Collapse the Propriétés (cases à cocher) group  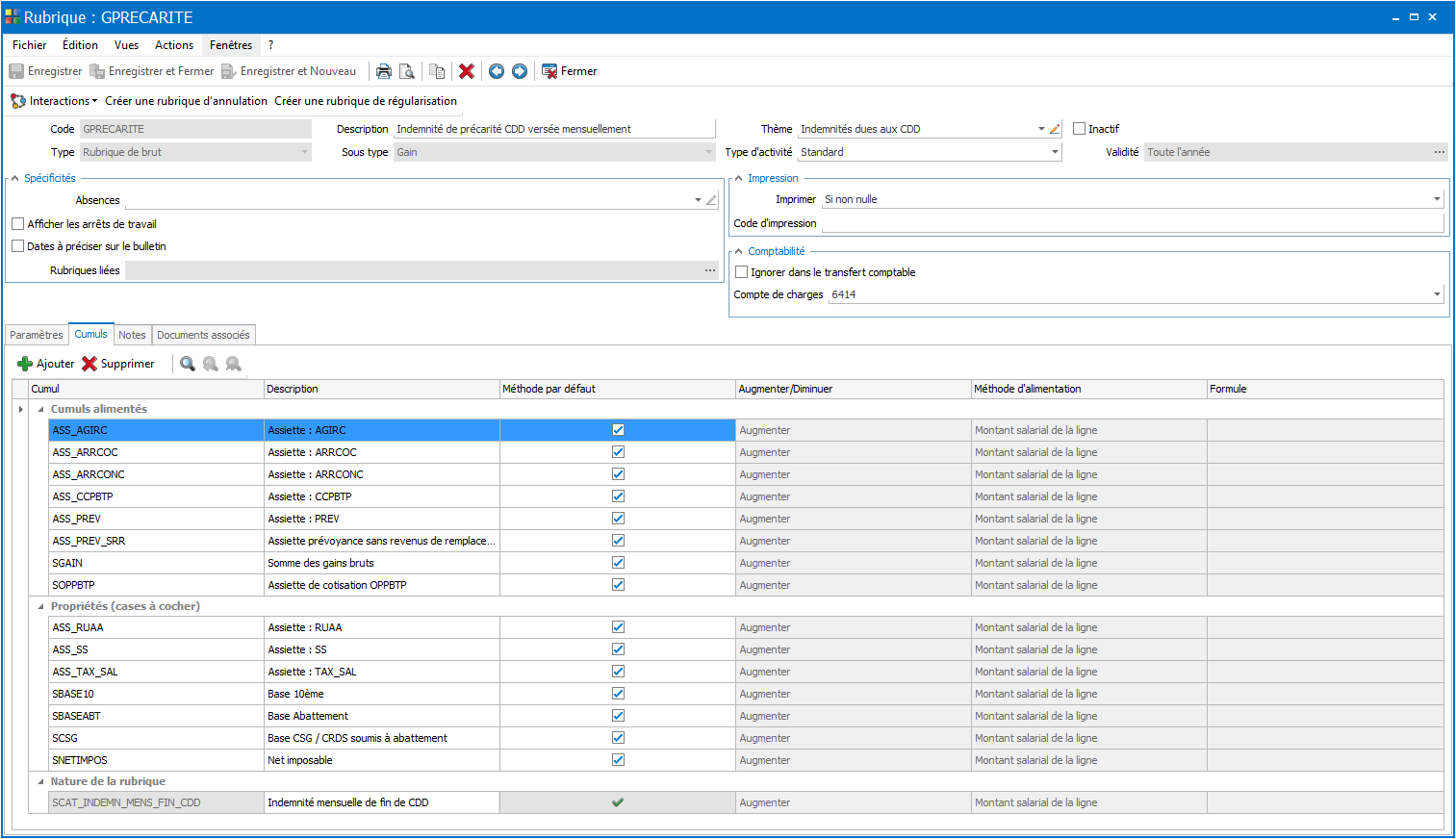pyautogui.click(x=41, y=606)
